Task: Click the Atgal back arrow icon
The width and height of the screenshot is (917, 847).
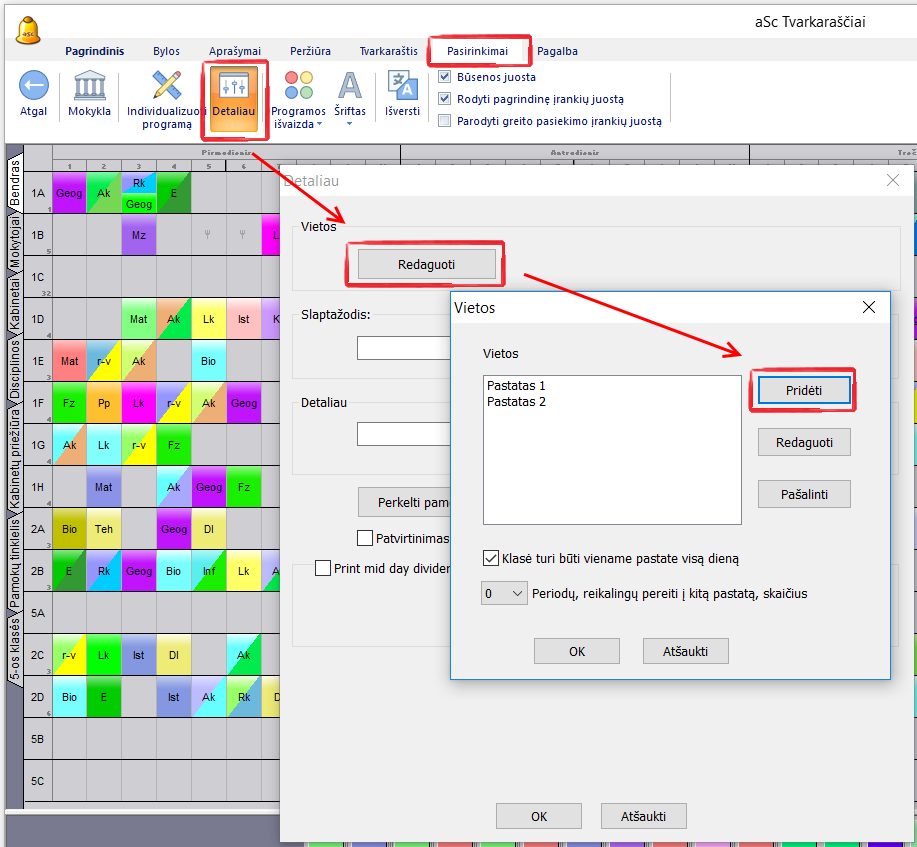Action: pyautogui.click(x=34, y=87)
